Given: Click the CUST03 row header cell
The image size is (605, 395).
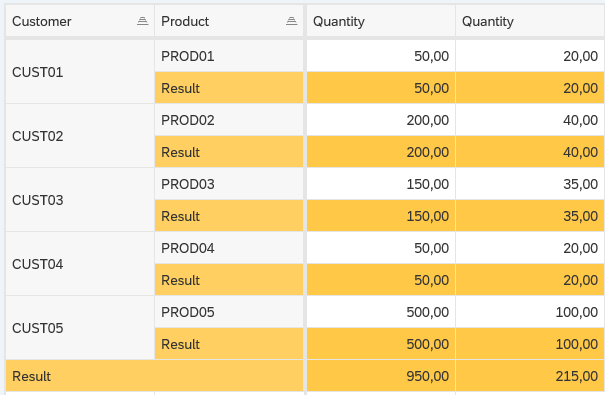Looking at the screenshot, I should [x=80, y=200].
